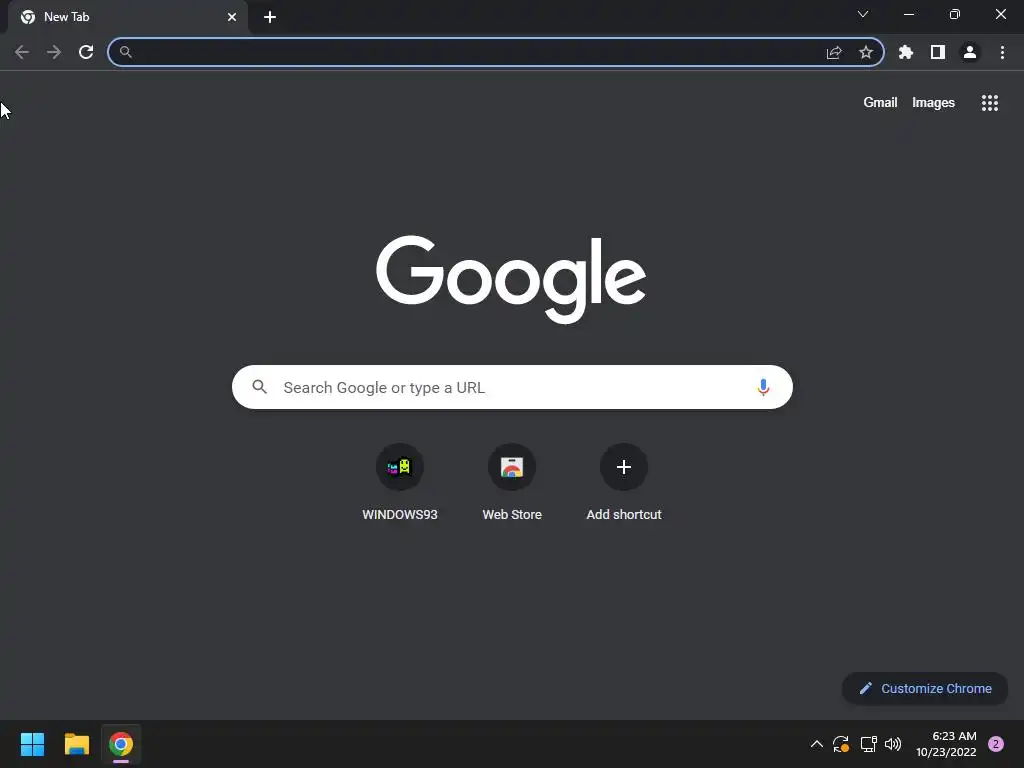Minimize the Chrome window
1024x768 pixels.
pos(909,14)
